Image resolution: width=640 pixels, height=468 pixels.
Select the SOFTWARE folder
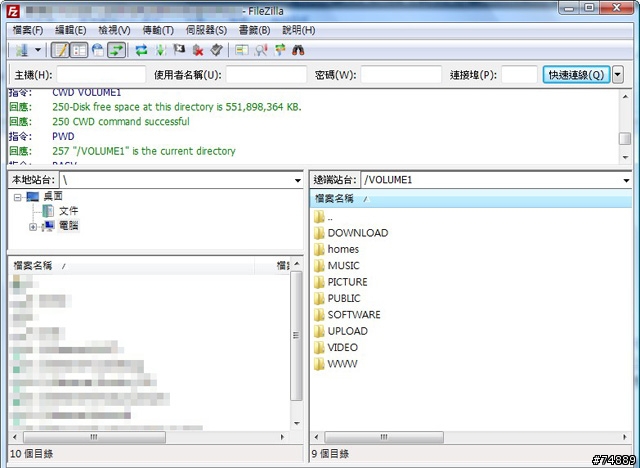pos(354,315)
